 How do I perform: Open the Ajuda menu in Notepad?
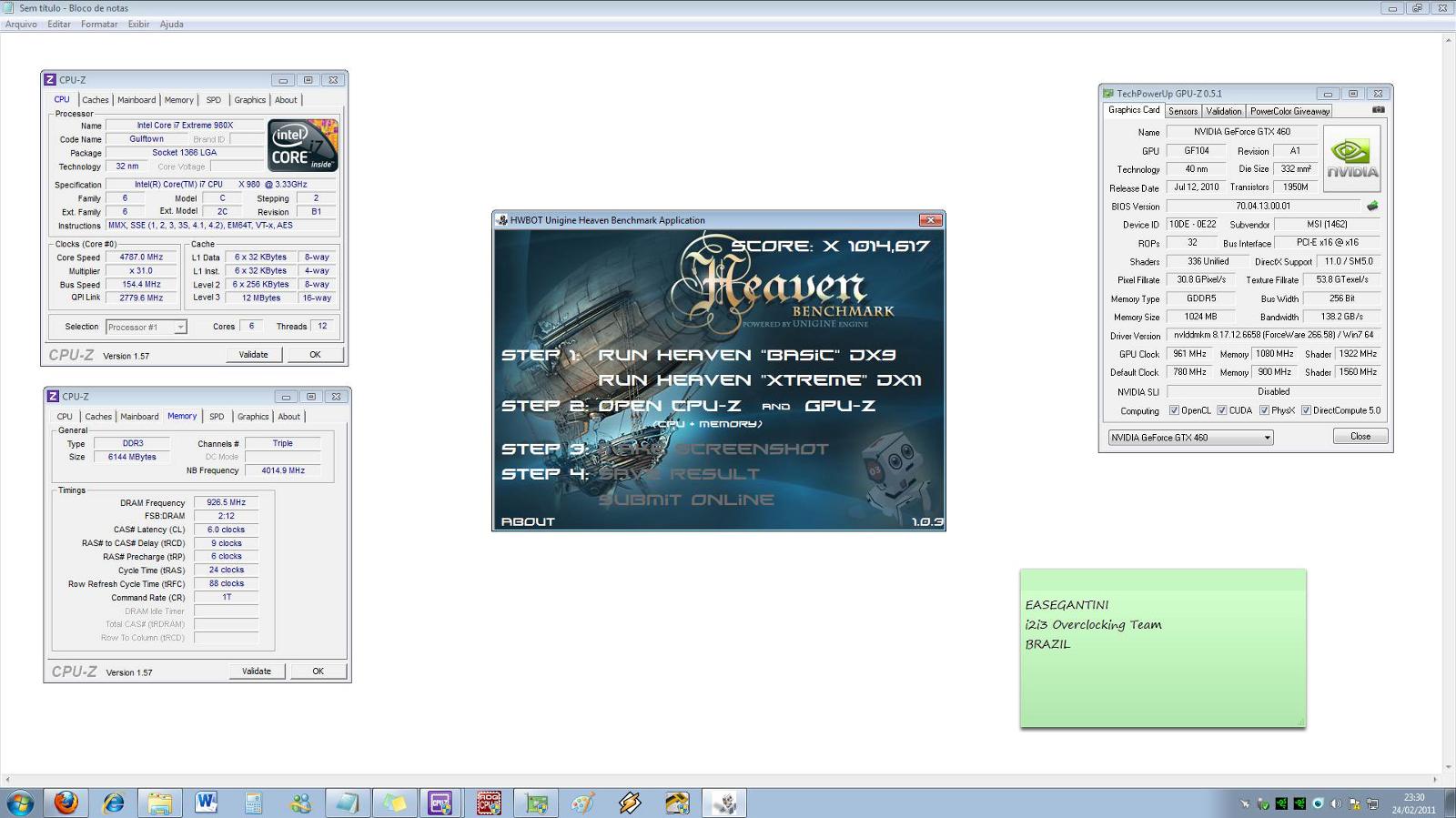[171, 25]
